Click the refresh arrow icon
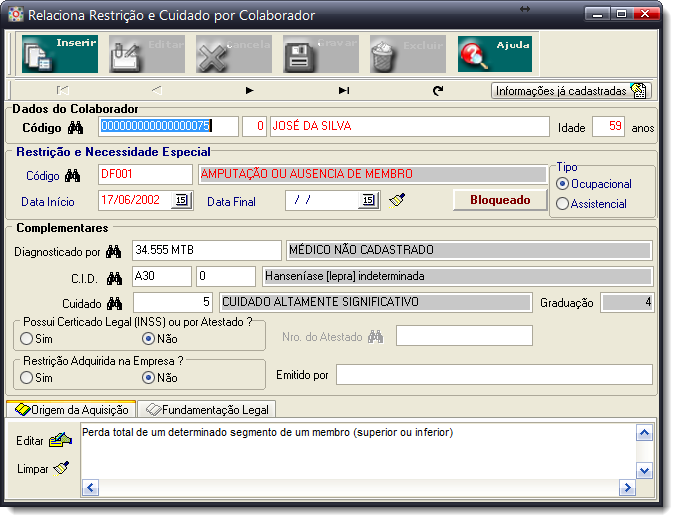The width and height of the screenshot is (678, 522). click(x=438, y=90)
